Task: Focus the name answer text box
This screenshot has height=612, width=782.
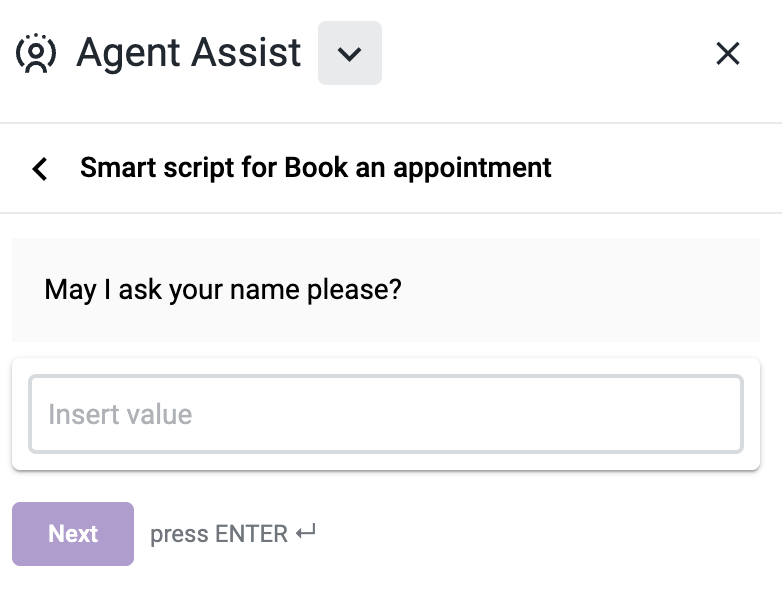Action: [386, 414]
